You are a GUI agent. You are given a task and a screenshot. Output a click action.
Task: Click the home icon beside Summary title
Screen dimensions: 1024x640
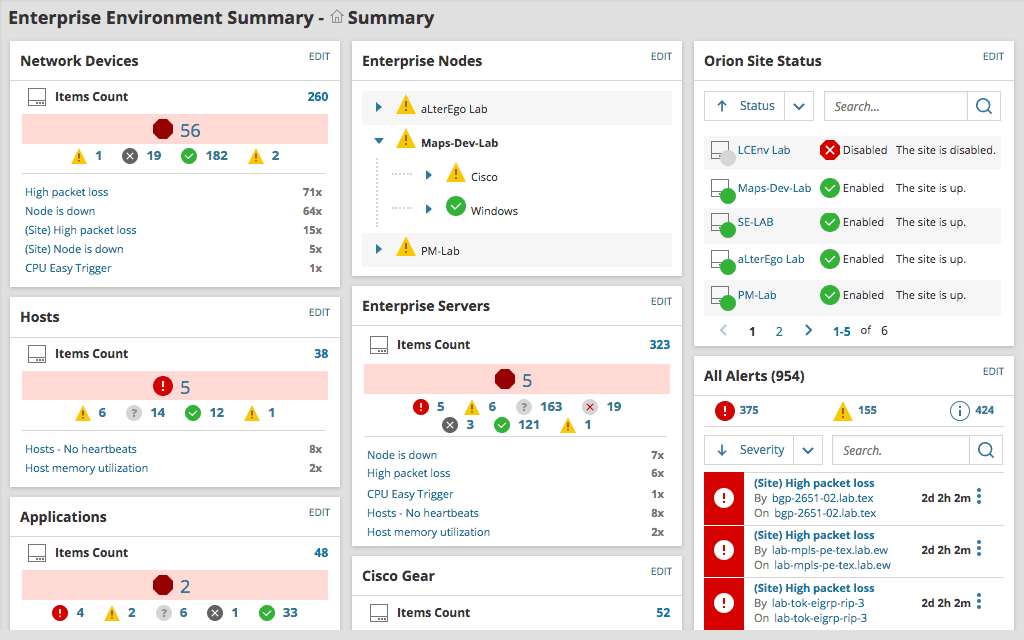tap(337, 18)
